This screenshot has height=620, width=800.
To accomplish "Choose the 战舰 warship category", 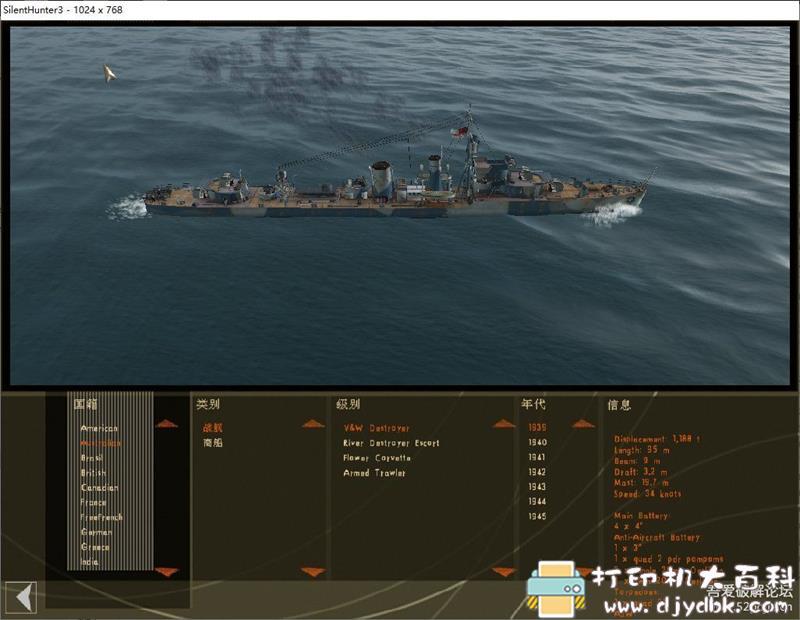I will [x=213, y=428].
